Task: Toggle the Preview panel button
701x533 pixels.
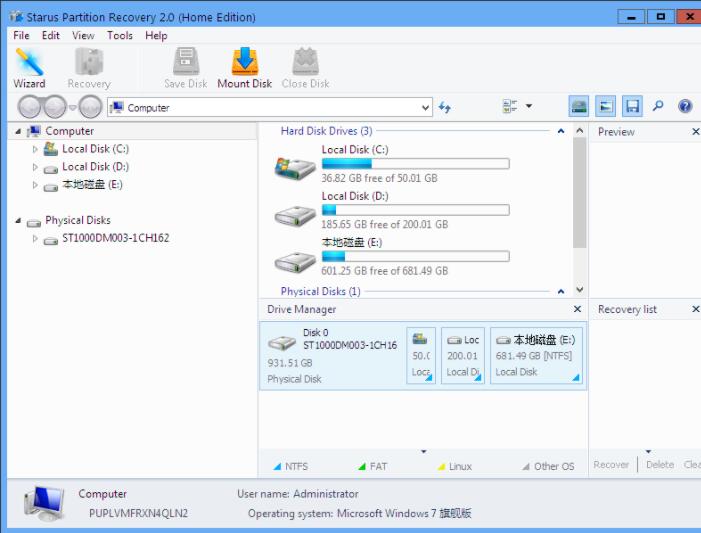Action: pyautogui.click(x=605, y=106)
